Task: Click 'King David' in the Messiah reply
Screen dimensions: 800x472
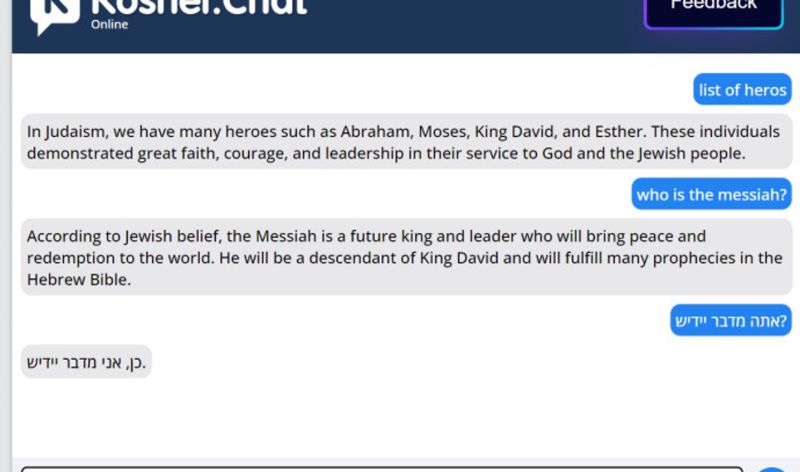Action: [x=459, y=258]
